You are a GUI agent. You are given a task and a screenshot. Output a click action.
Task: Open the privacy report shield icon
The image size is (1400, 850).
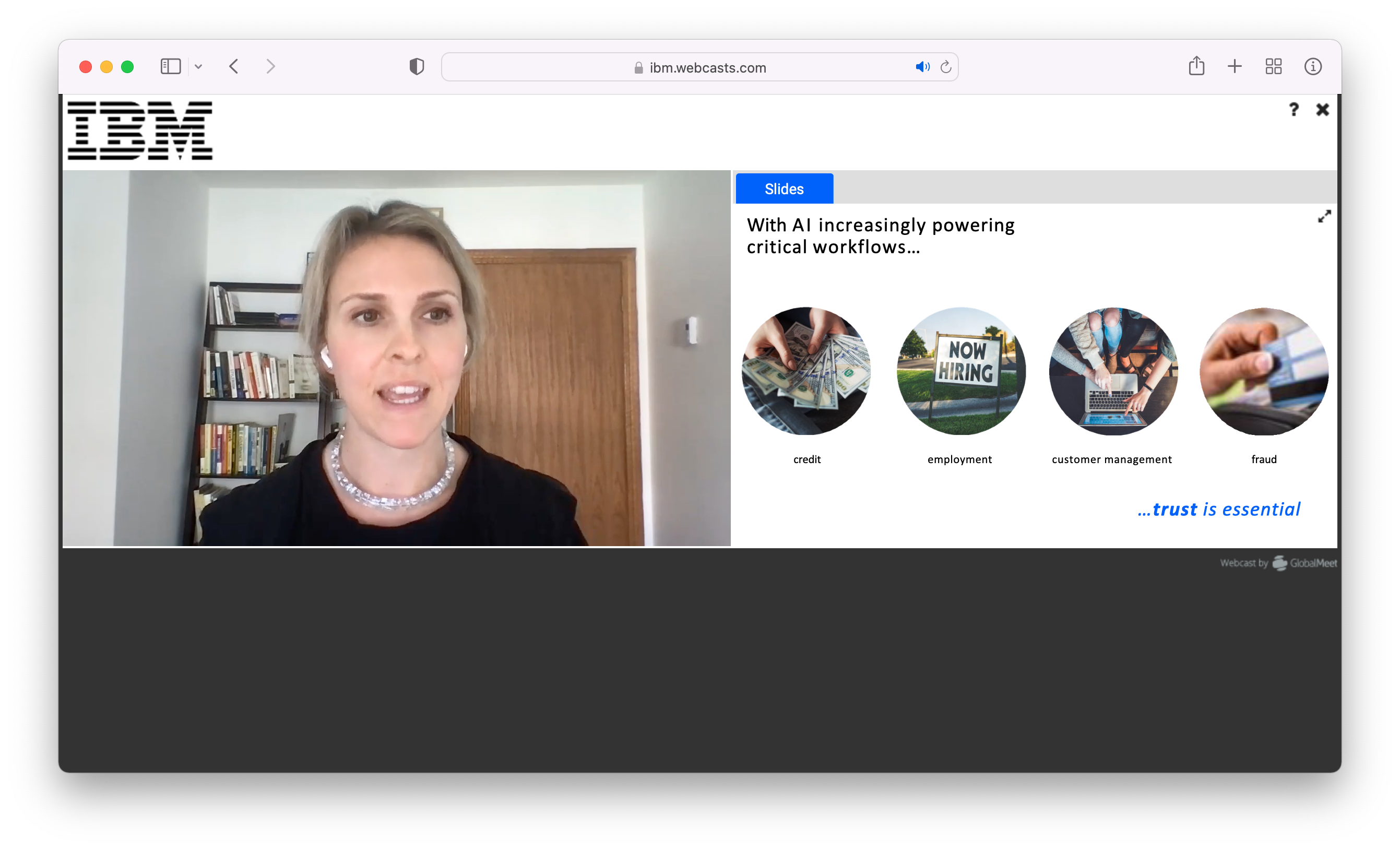[417, 66]
